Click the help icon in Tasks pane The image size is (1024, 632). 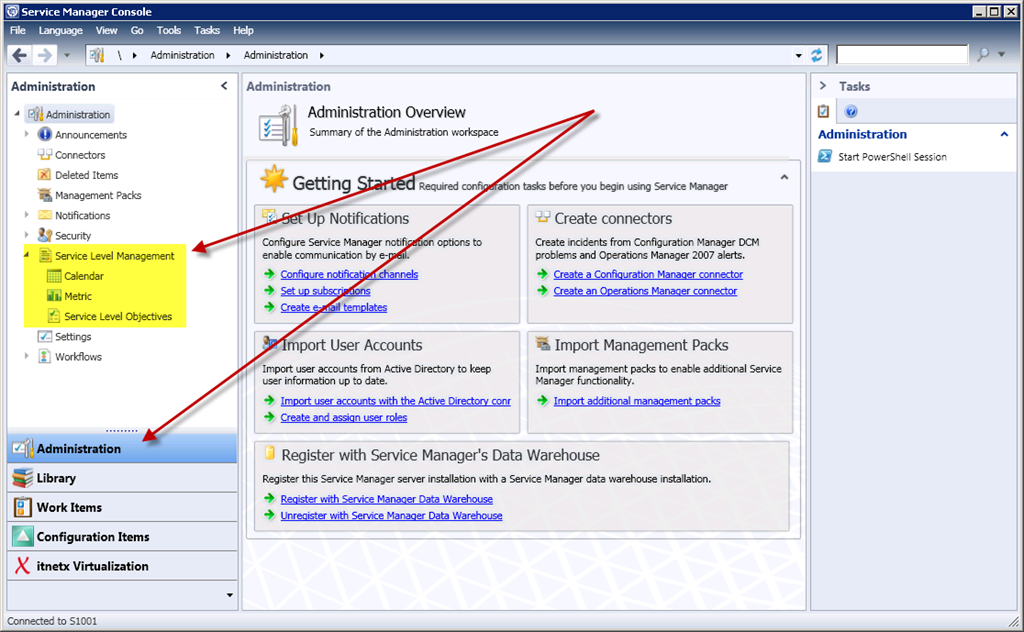[851, 112]
